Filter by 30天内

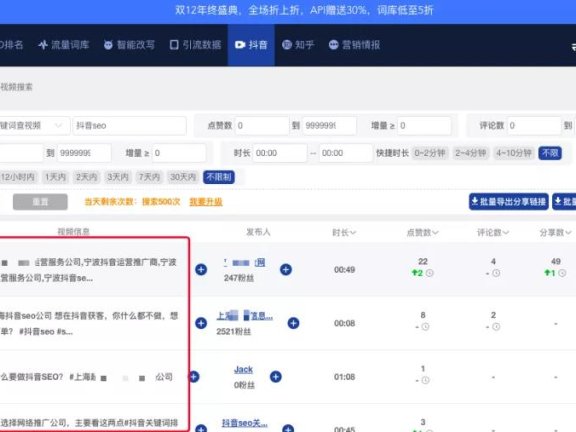tap(182, 177)
